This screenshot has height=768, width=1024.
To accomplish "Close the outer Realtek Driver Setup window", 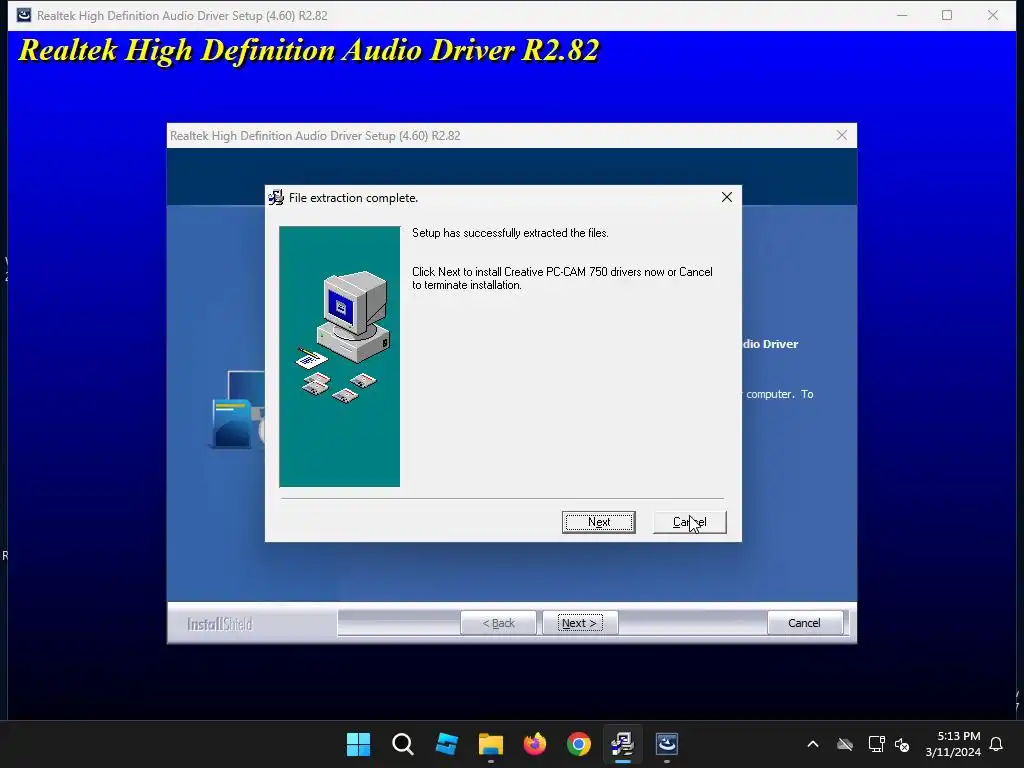I will point(993,15).
